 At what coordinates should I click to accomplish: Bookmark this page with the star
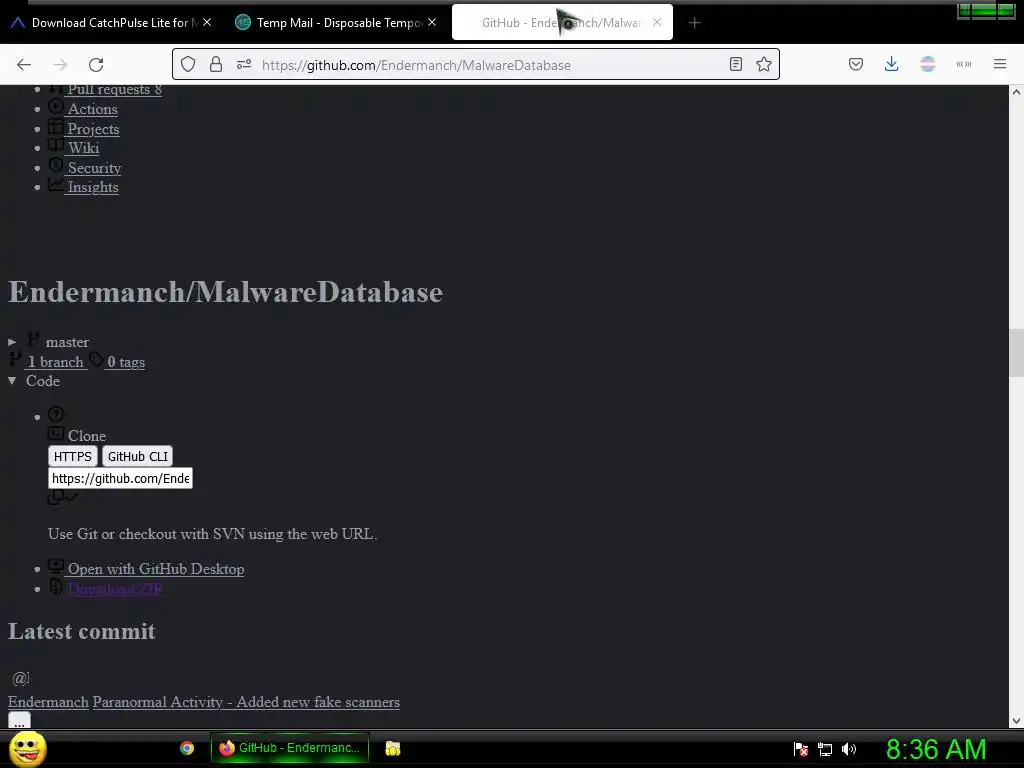point(764,64)
